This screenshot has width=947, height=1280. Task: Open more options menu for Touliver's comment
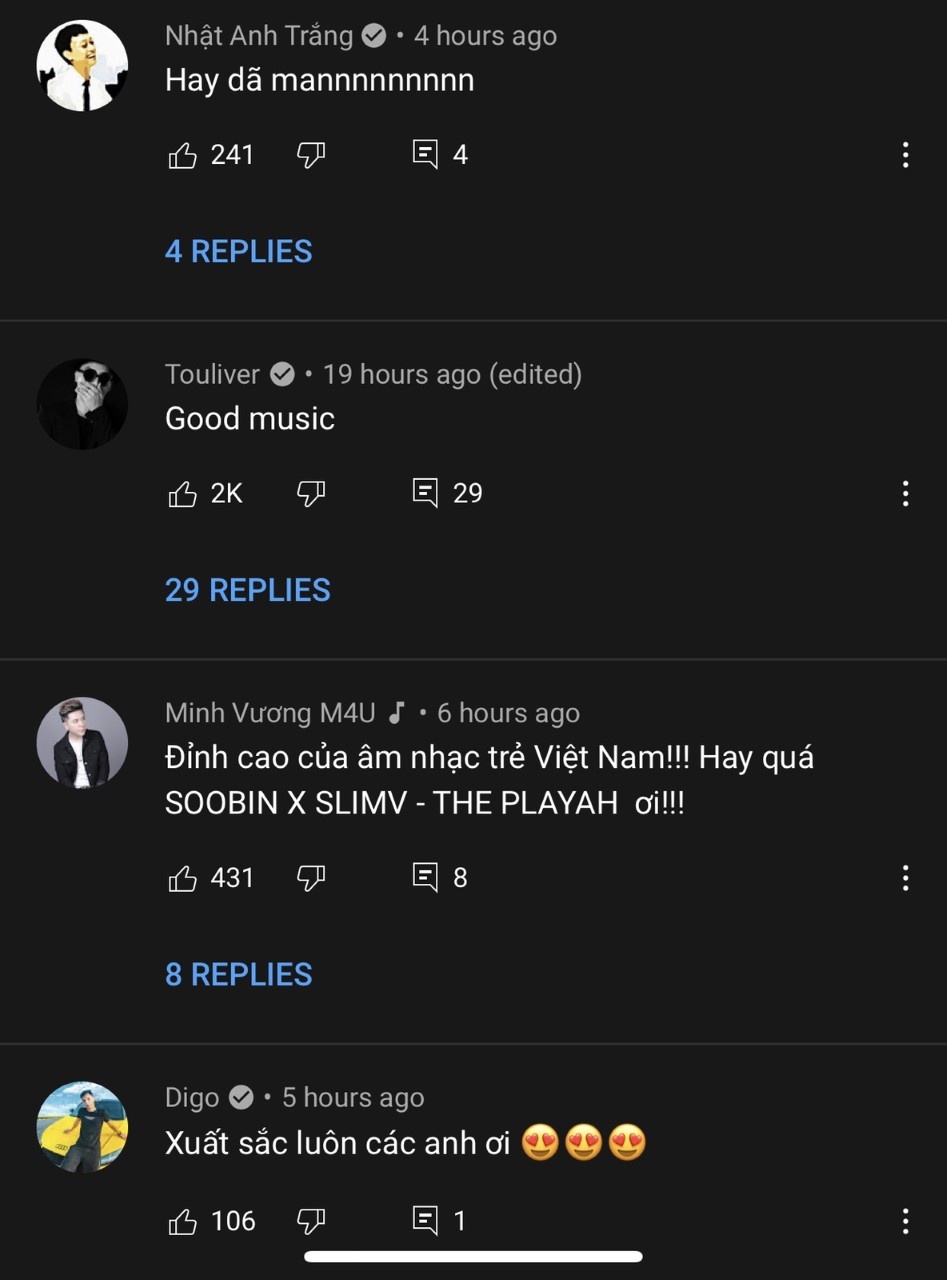tap(905, 493)
